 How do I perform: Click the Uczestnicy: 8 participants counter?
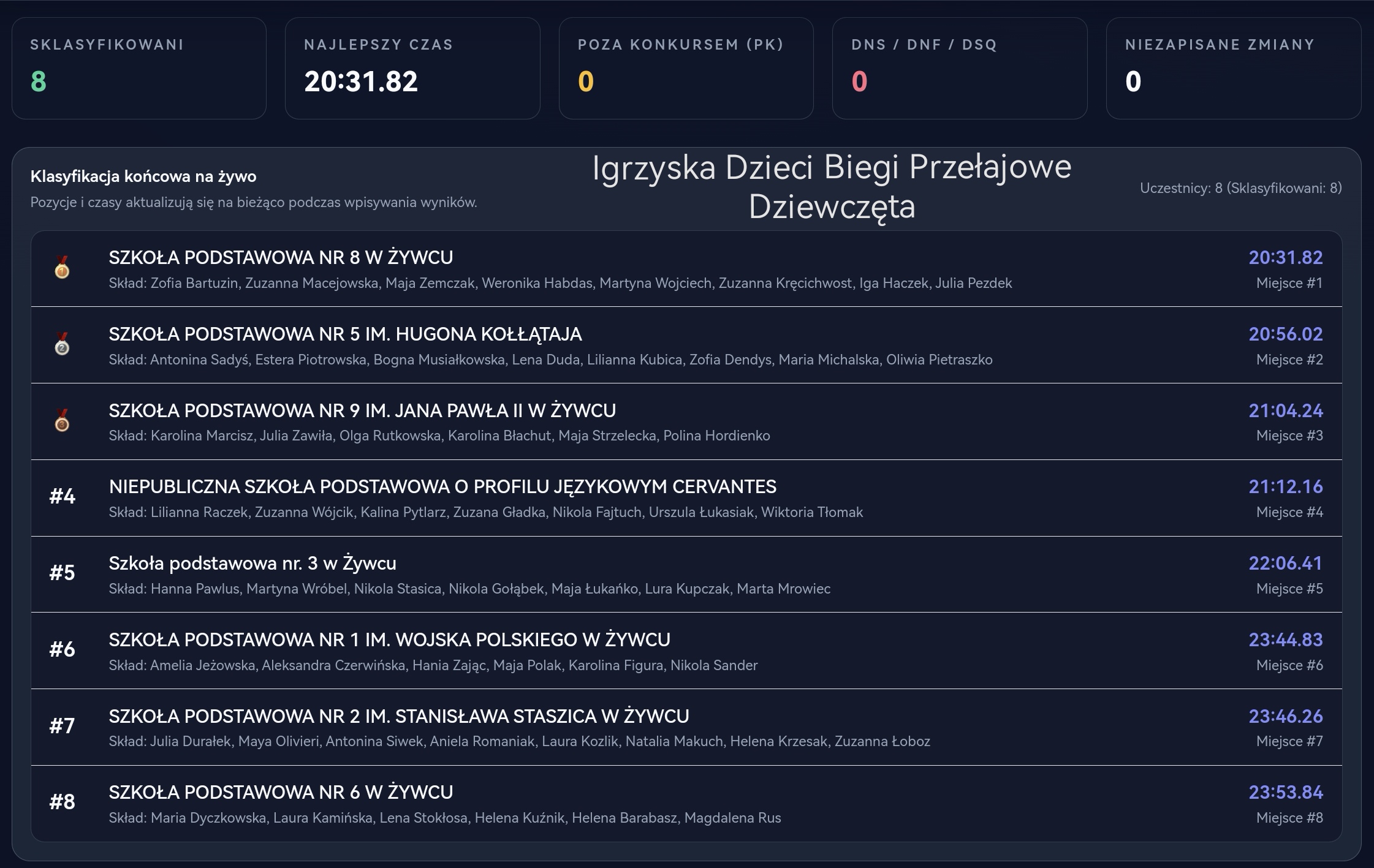pos(1241,188)
